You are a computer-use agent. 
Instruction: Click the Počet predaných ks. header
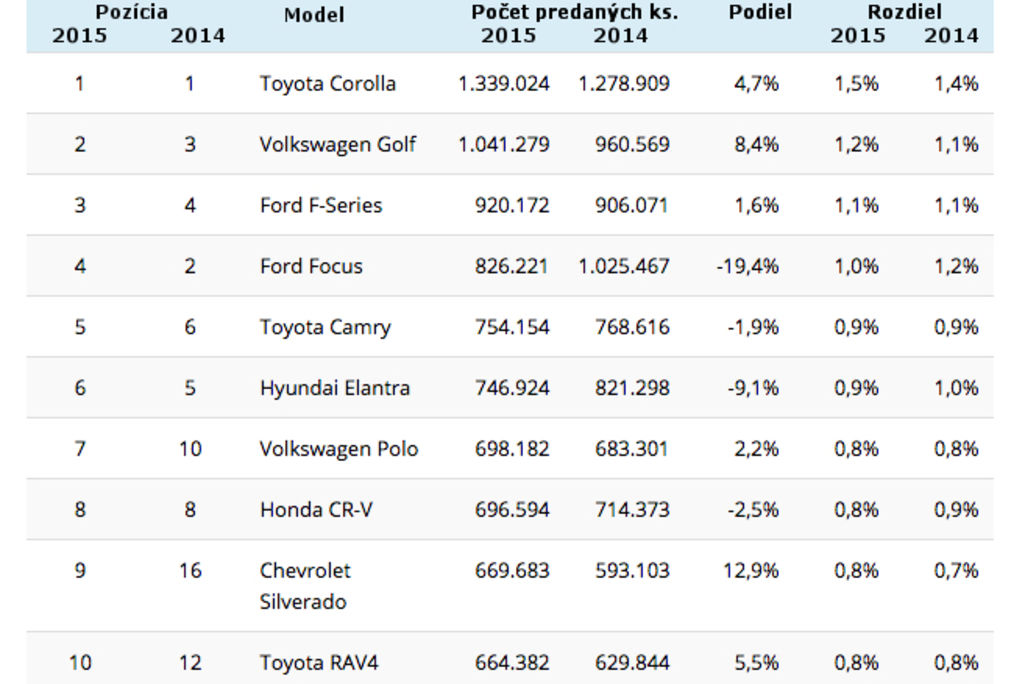pyautogui.click(x=574, y=12)
